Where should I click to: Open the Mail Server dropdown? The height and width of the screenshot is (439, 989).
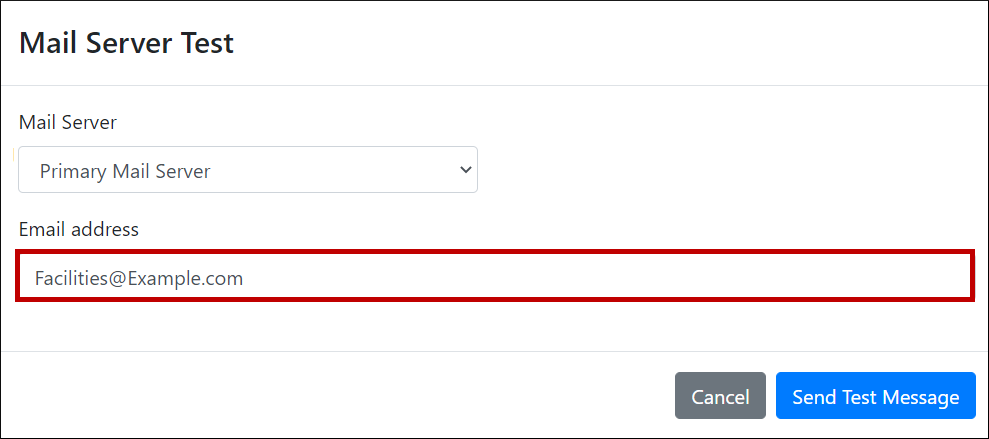click(247, 170)
